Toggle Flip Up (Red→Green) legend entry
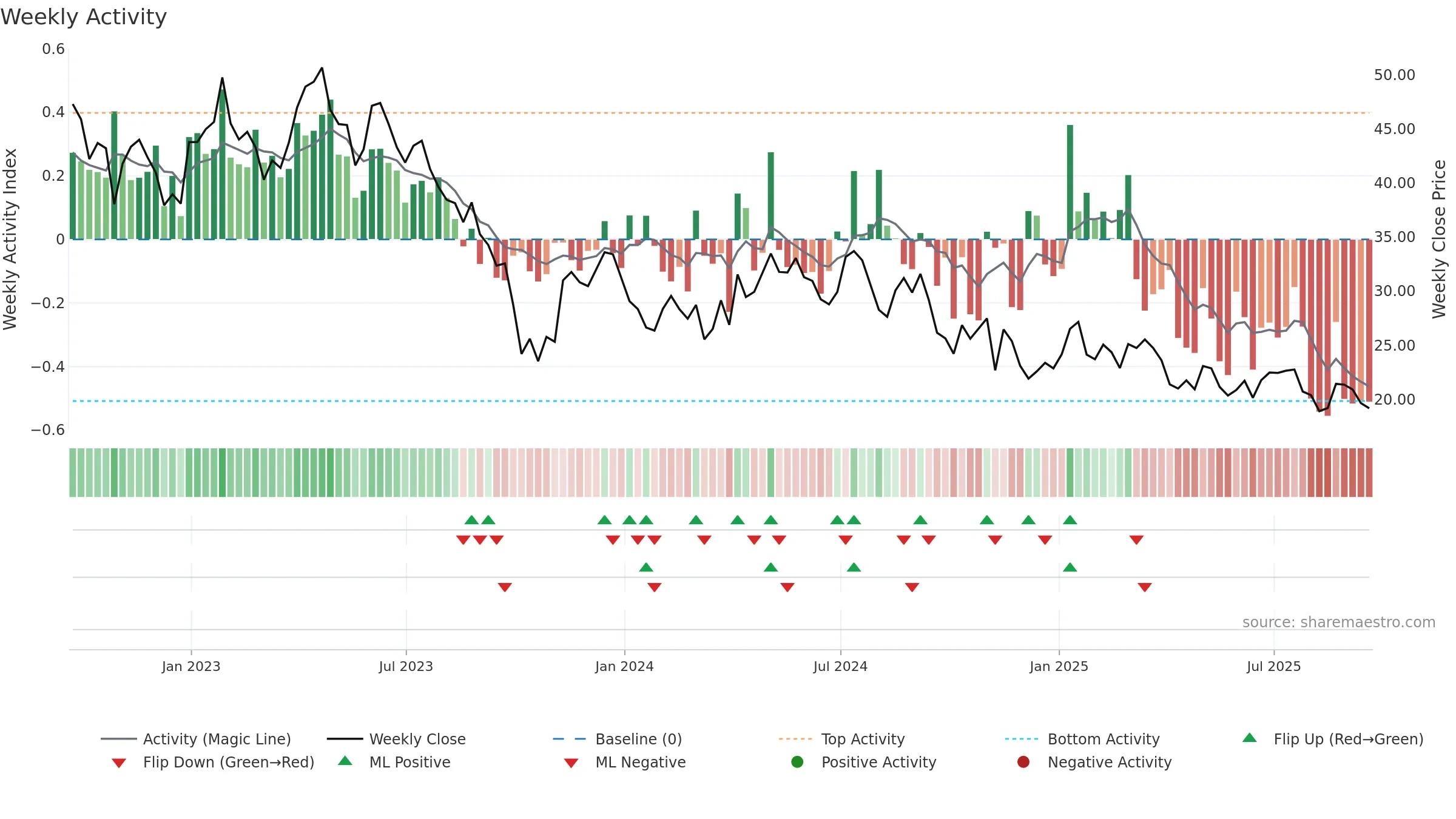 point(1333,739)
